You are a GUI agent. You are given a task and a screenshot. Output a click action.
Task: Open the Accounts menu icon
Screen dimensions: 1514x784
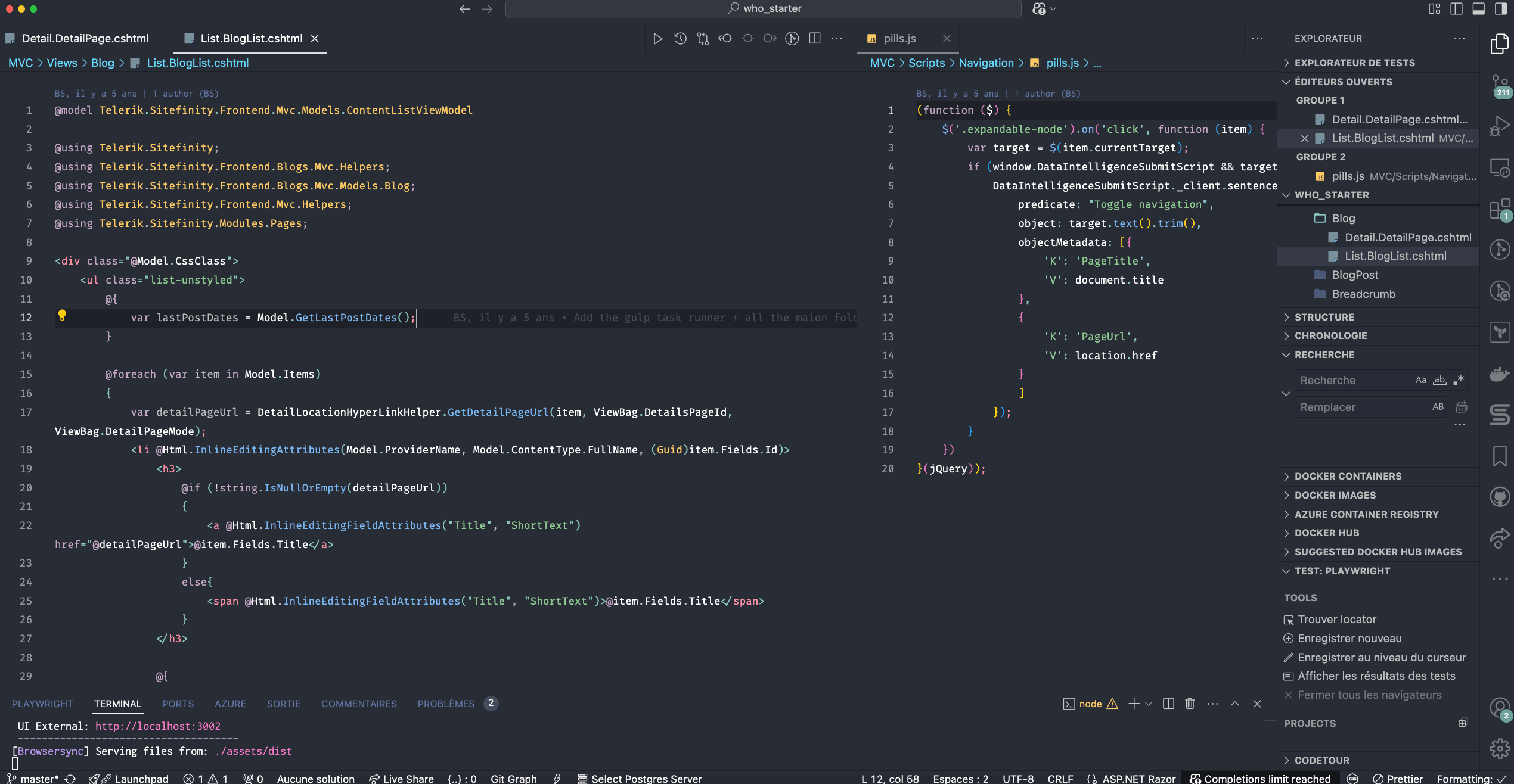[x=1499, y=708]
